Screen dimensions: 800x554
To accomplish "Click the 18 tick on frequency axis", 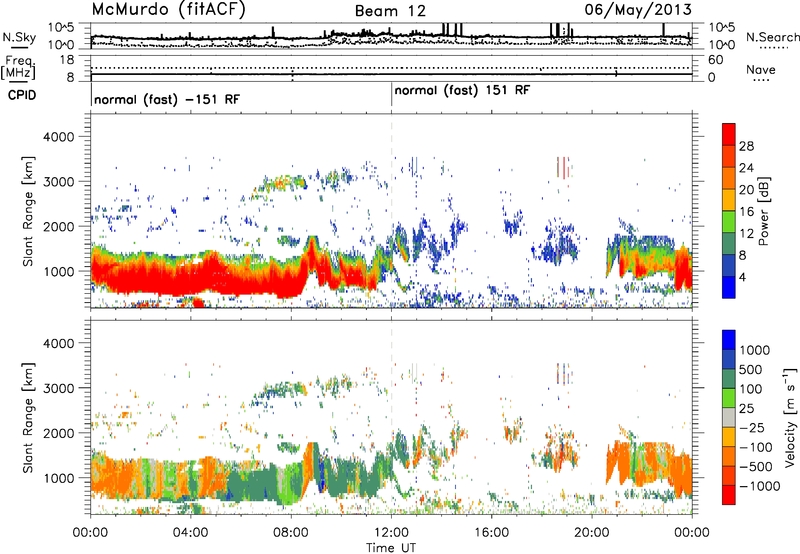I will pos(67,60).
